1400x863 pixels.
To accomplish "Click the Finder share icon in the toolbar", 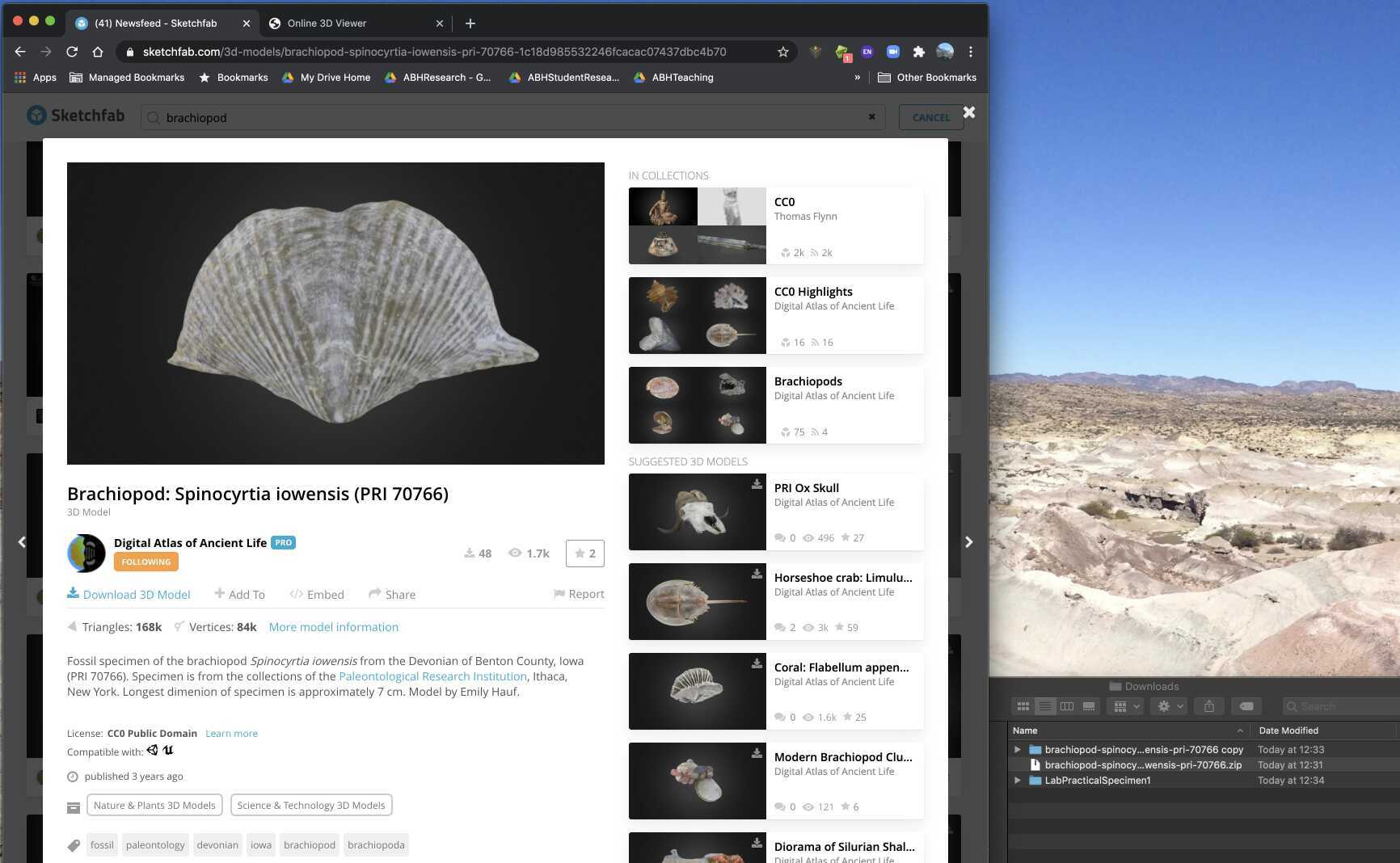I will tap(1209, 705).
